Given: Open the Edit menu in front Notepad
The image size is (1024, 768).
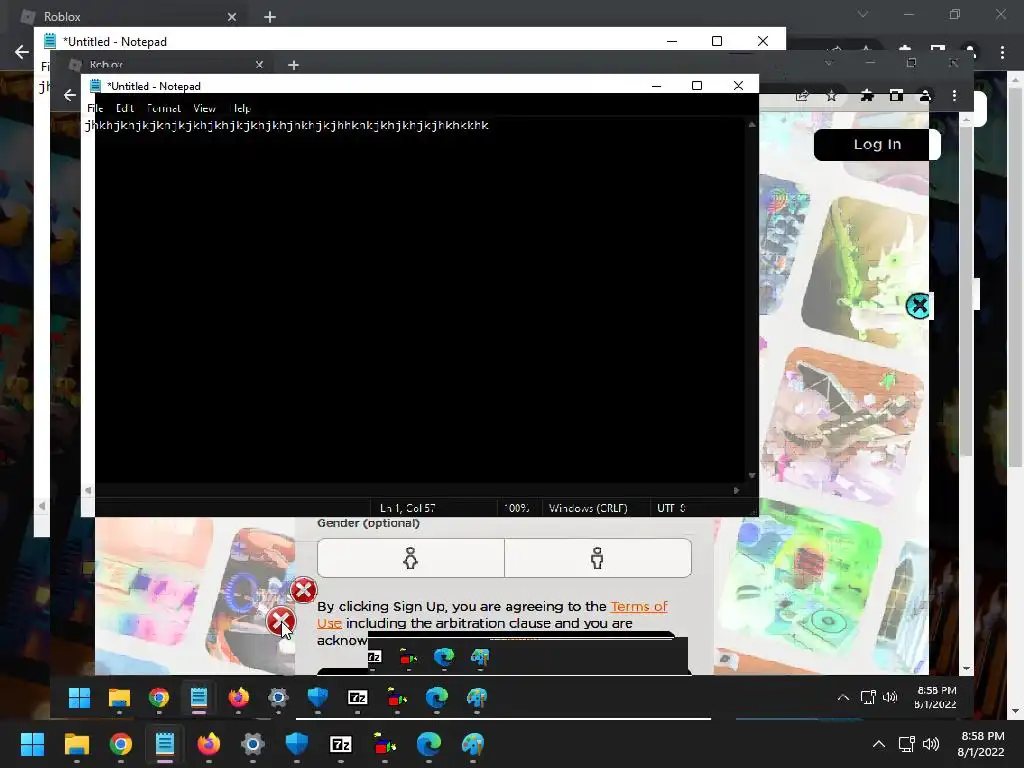Looking at the screenshot, I should click(125, 108).
